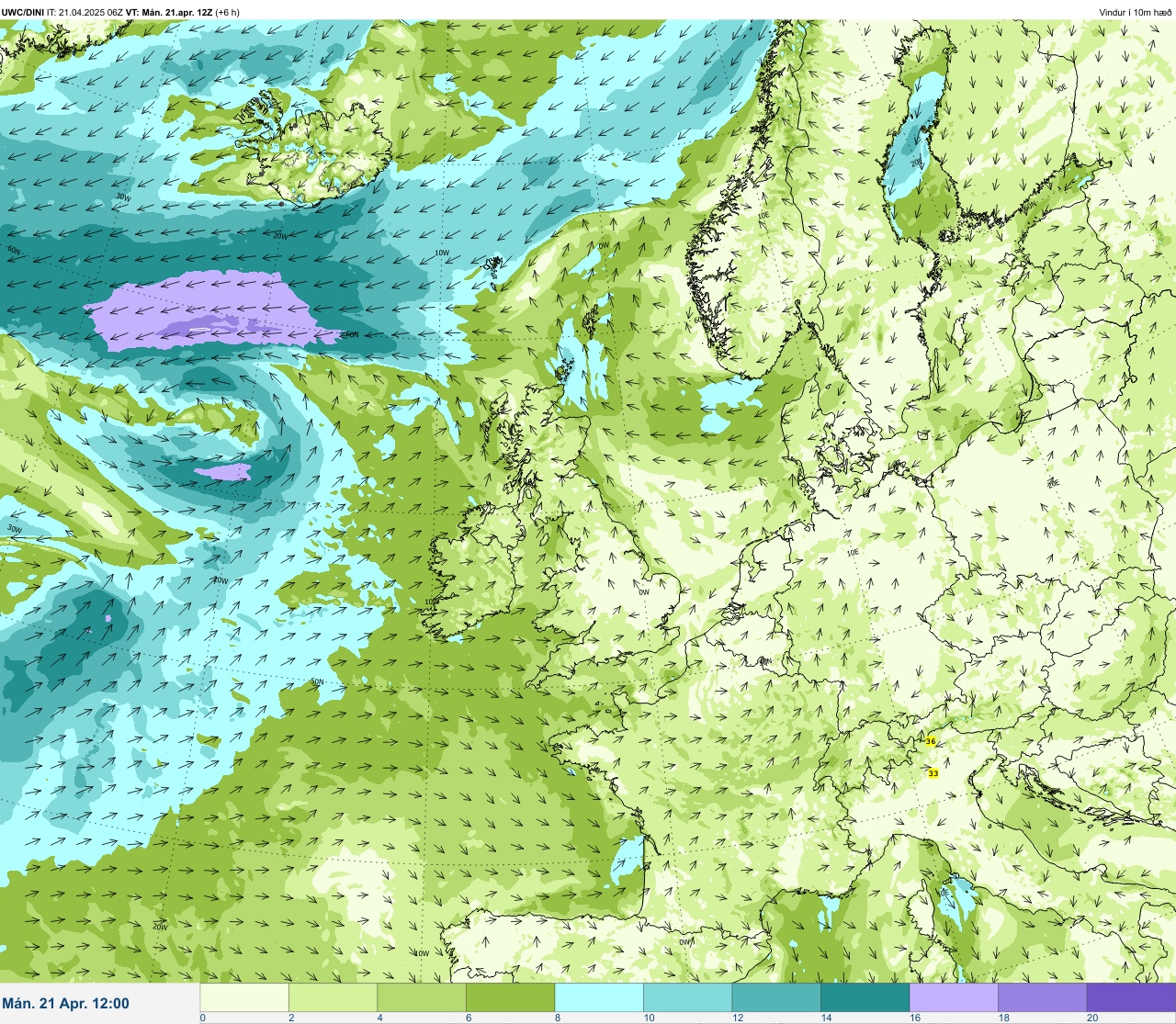Select the 8–10 pale cyan legend swatch
1176x1024 pixels.
(x=599, y=997)
